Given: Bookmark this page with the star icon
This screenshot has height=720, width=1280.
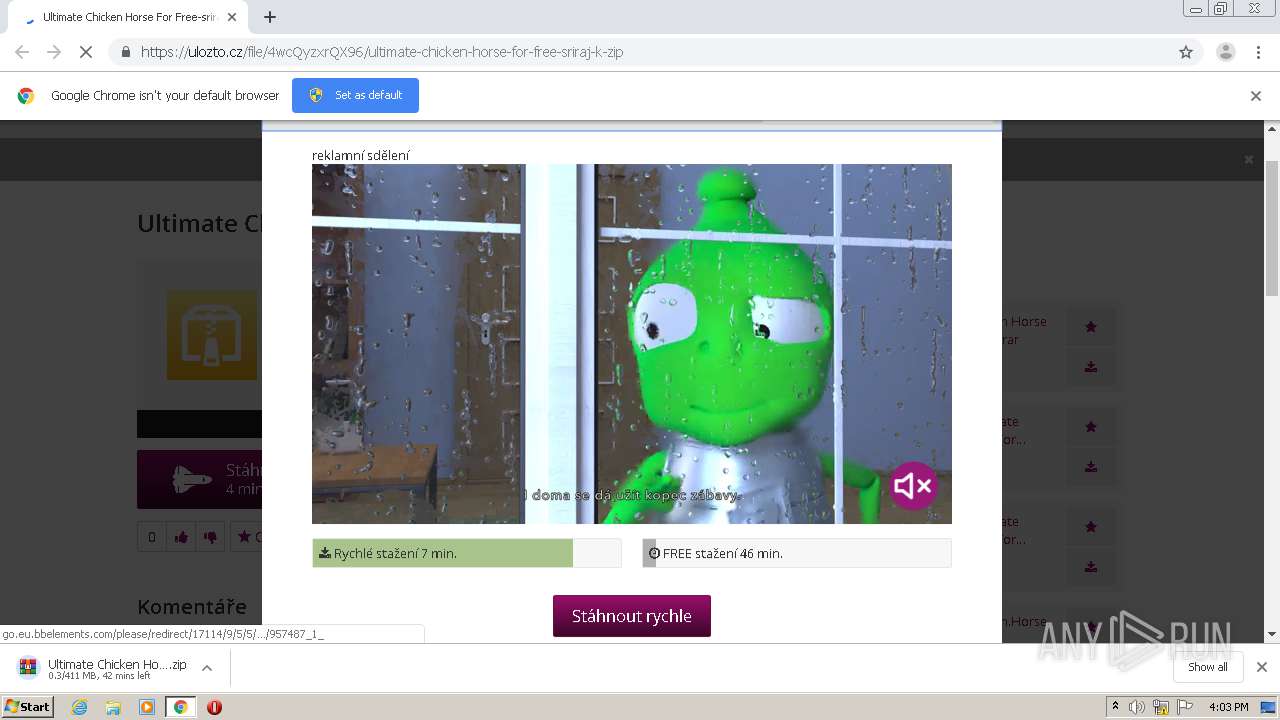Looking at the screenshot, I should [x=1186, y=52].
